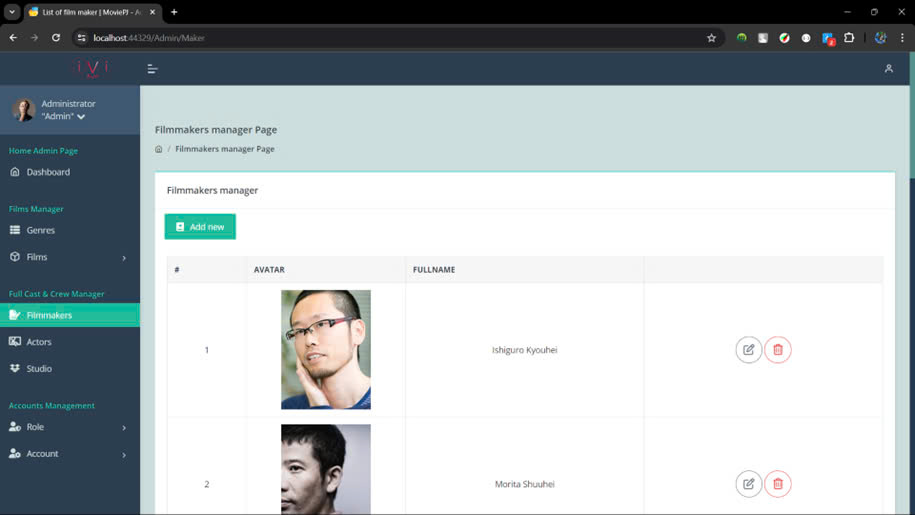Delete Morita Shuuhei's filmmaker entry
This screenshot has height=515, width=915.
click(778, 484)
